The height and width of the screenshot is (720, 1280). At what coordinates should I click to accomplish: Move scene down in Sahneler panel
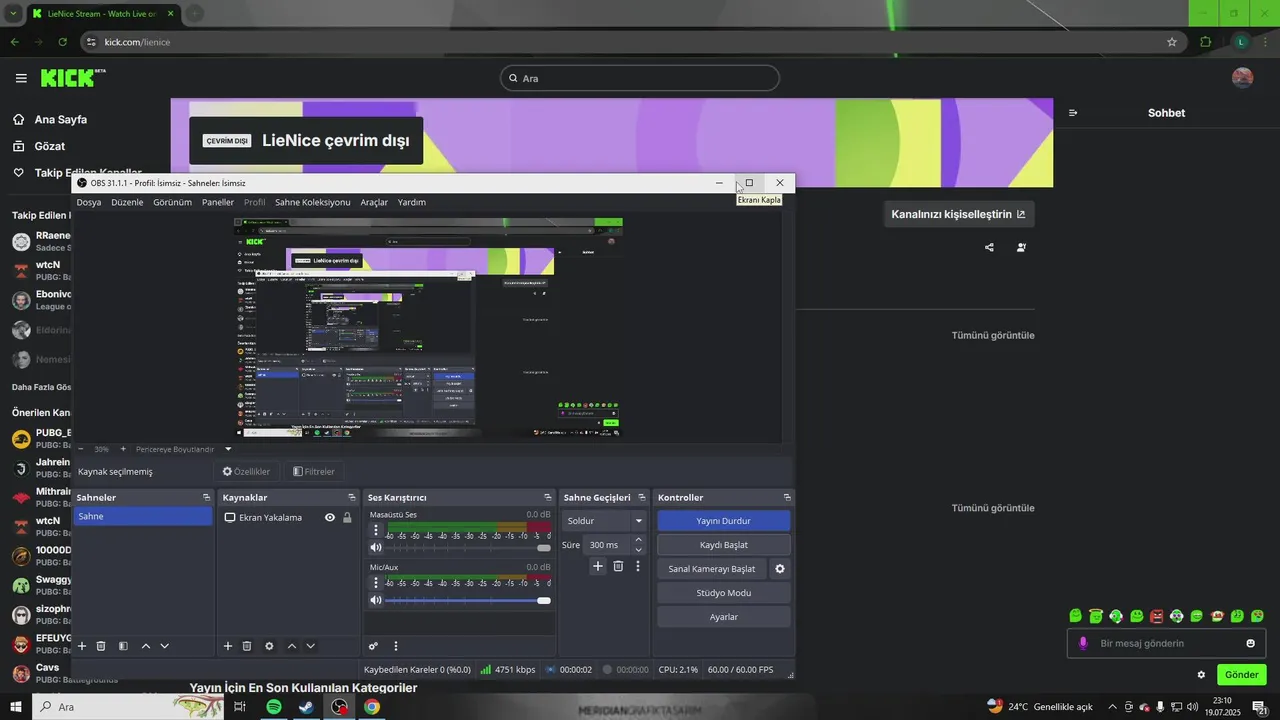click(165, 646)
